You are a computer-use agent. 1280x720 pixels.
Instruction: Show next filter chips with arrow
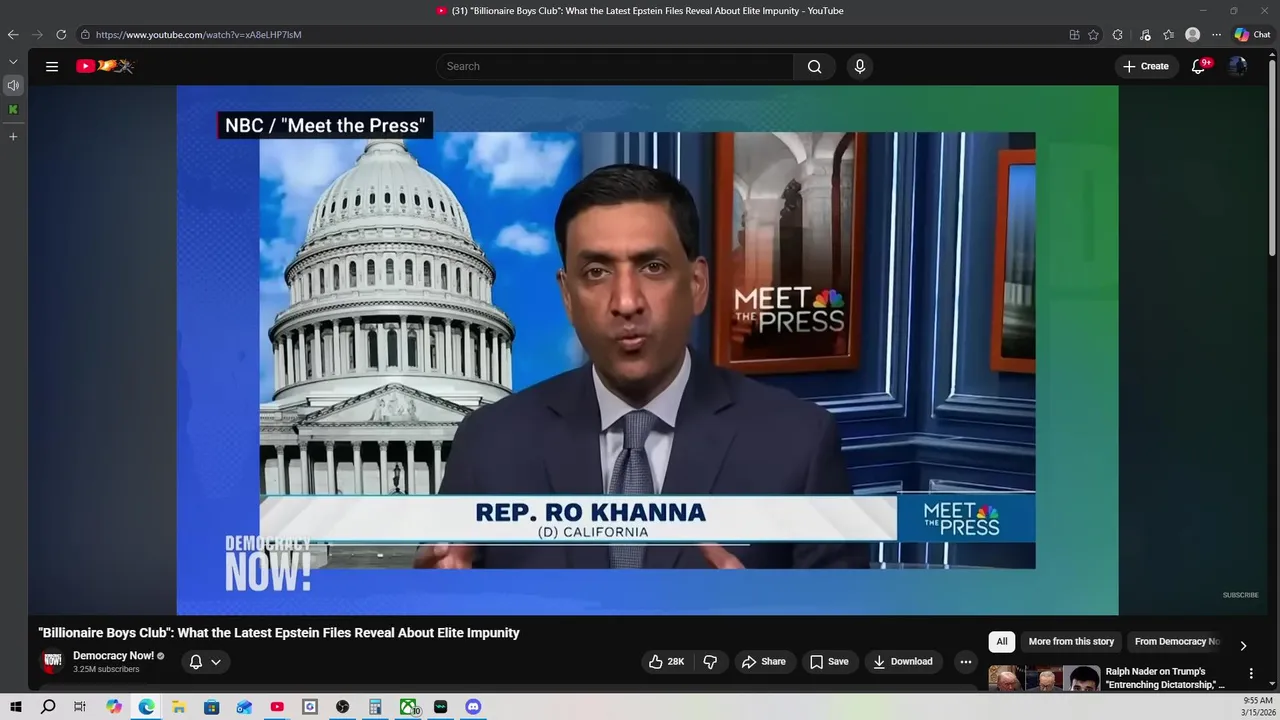click(x=1243, y=645)
